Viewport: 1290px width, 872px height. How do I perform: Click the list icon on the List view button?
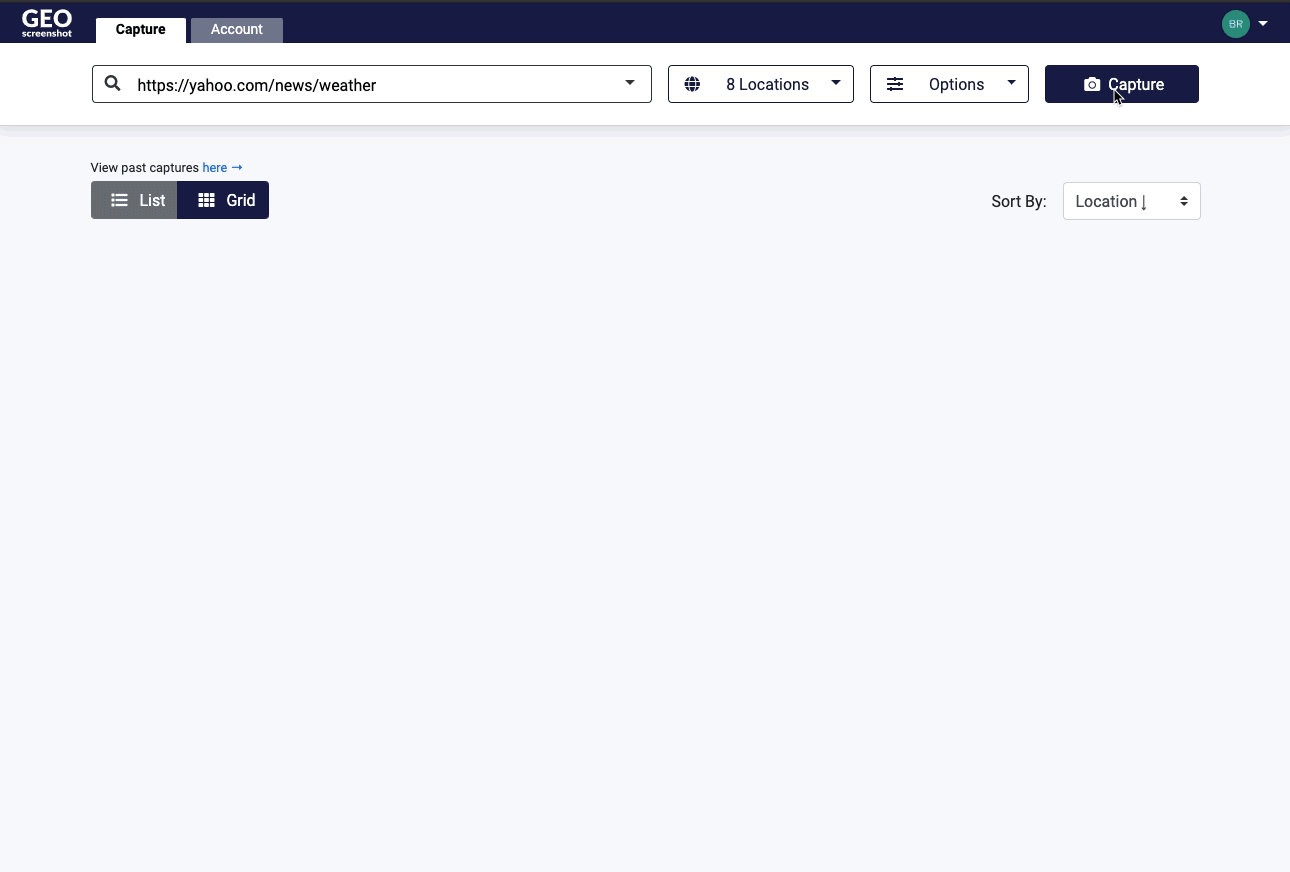[x=119, y=200]
